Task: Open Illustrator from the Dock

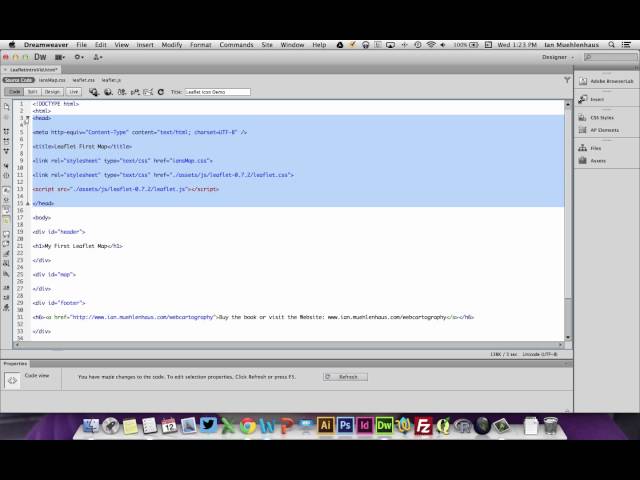Action: click(325, 426)
